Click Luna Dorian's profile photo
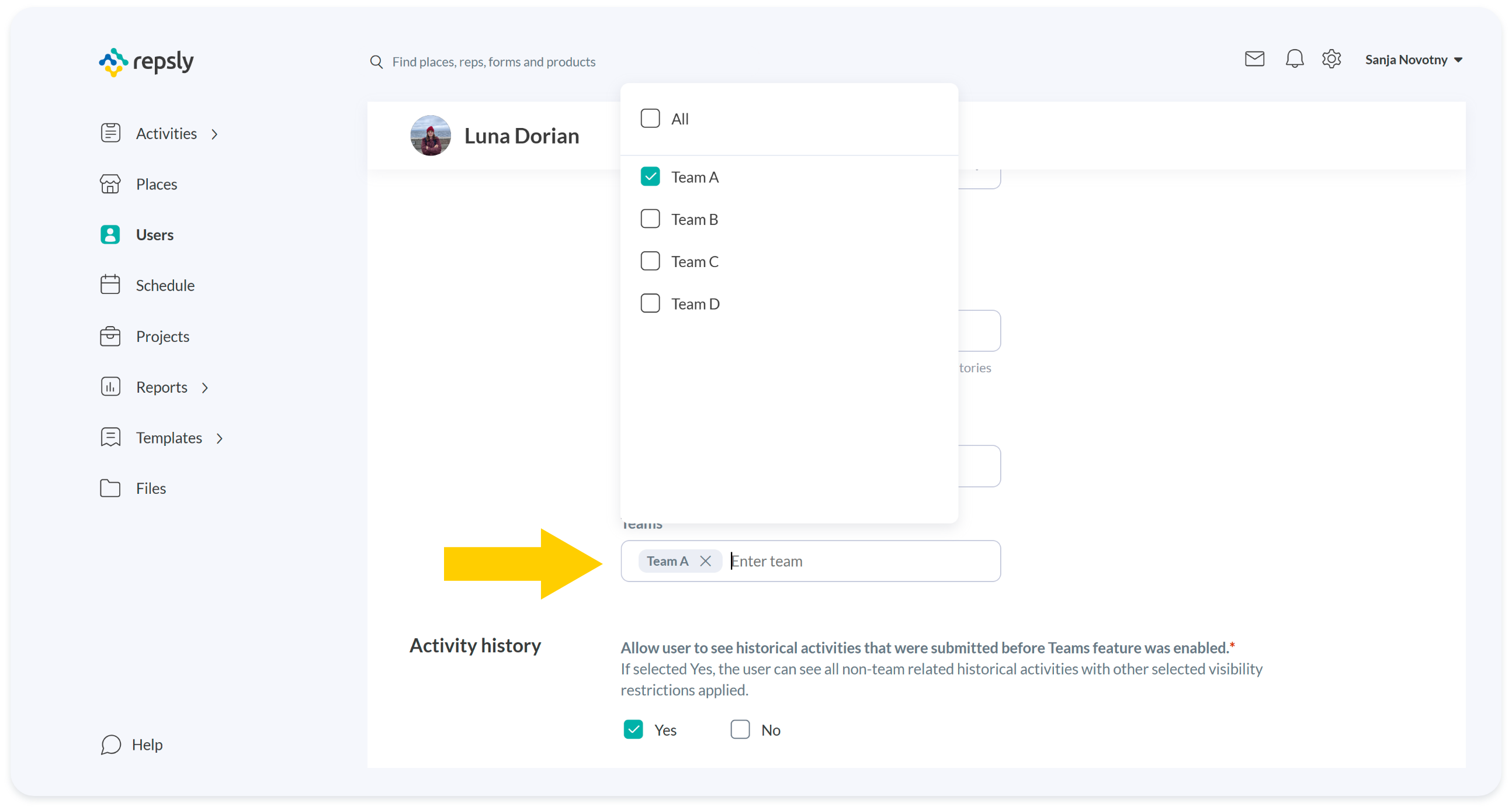The width and height of the screenshot is (1512, 810). click(430, 136)
